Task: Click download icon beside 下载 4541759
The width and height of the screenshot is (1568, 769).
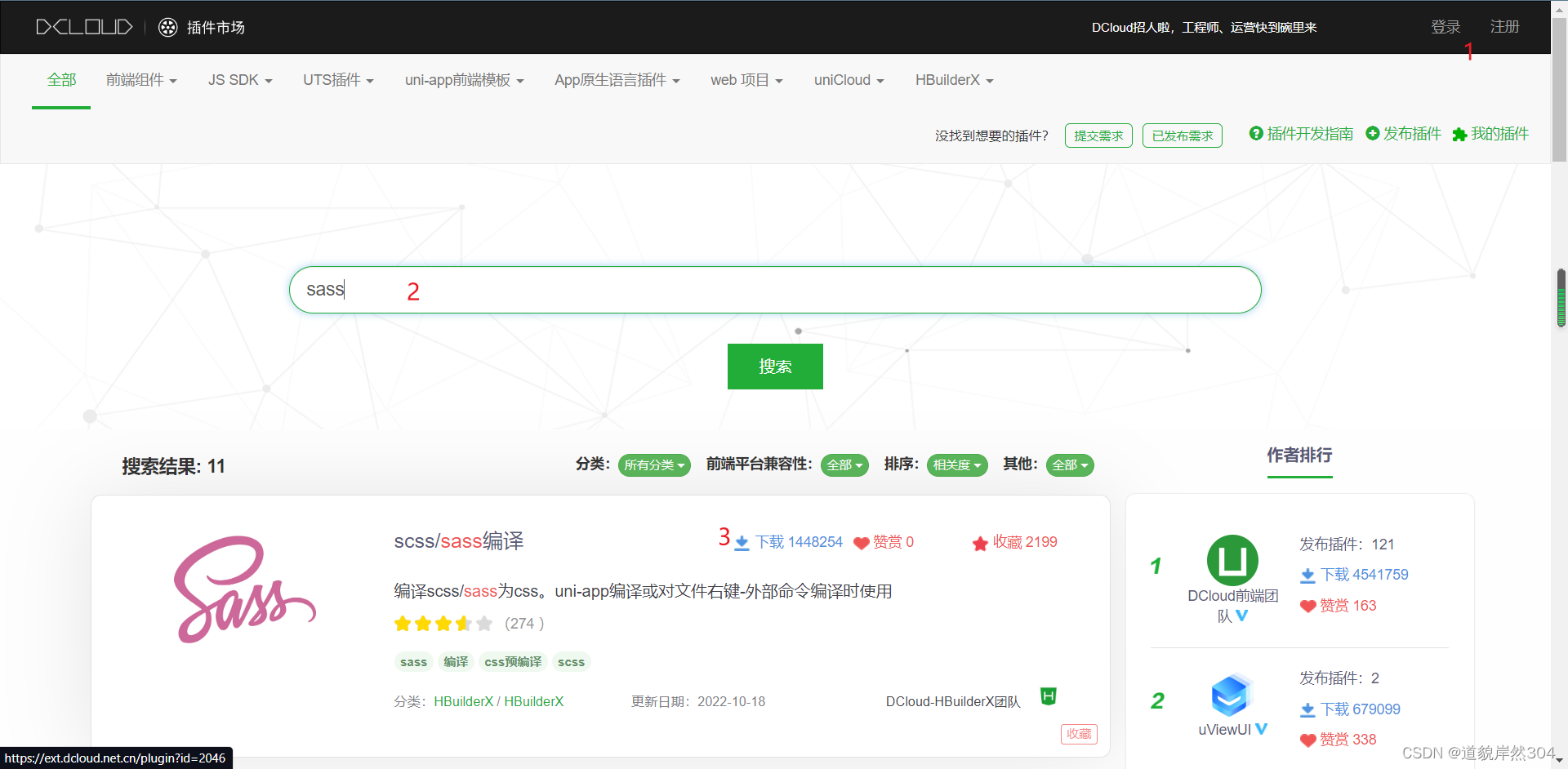Action: [x=1307, y=576]
